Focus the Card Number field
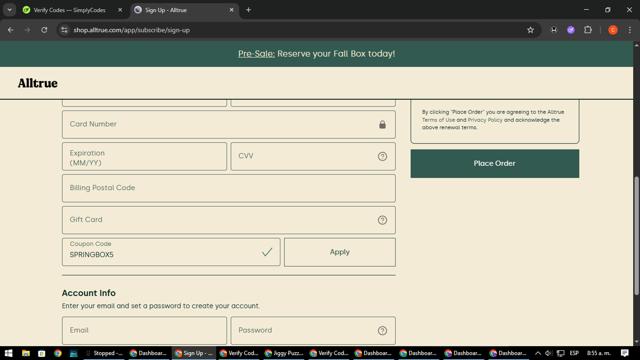This screenshot has width=640, height=360. (229, 124)
